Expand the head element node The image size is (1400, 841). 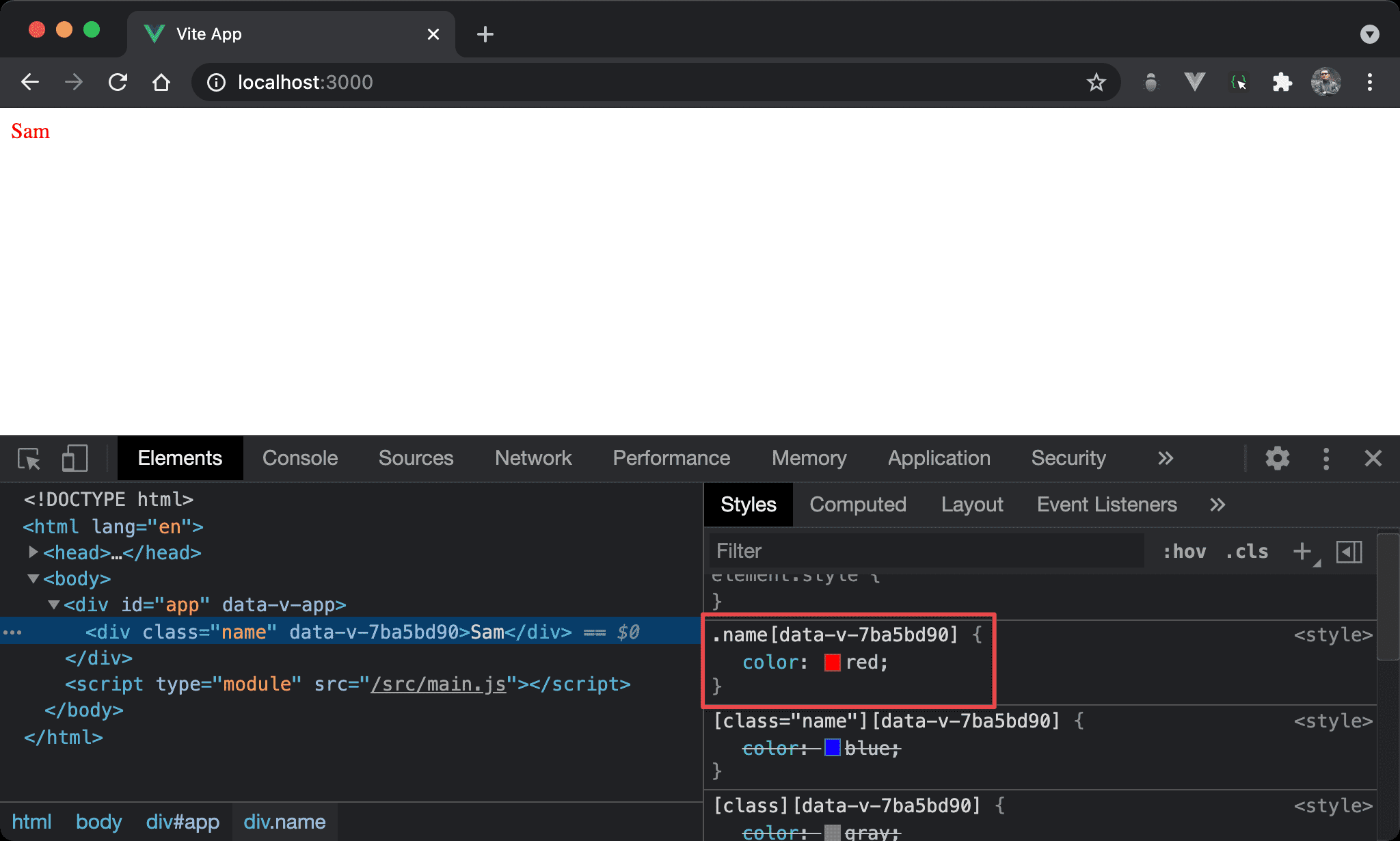point(33,552)
